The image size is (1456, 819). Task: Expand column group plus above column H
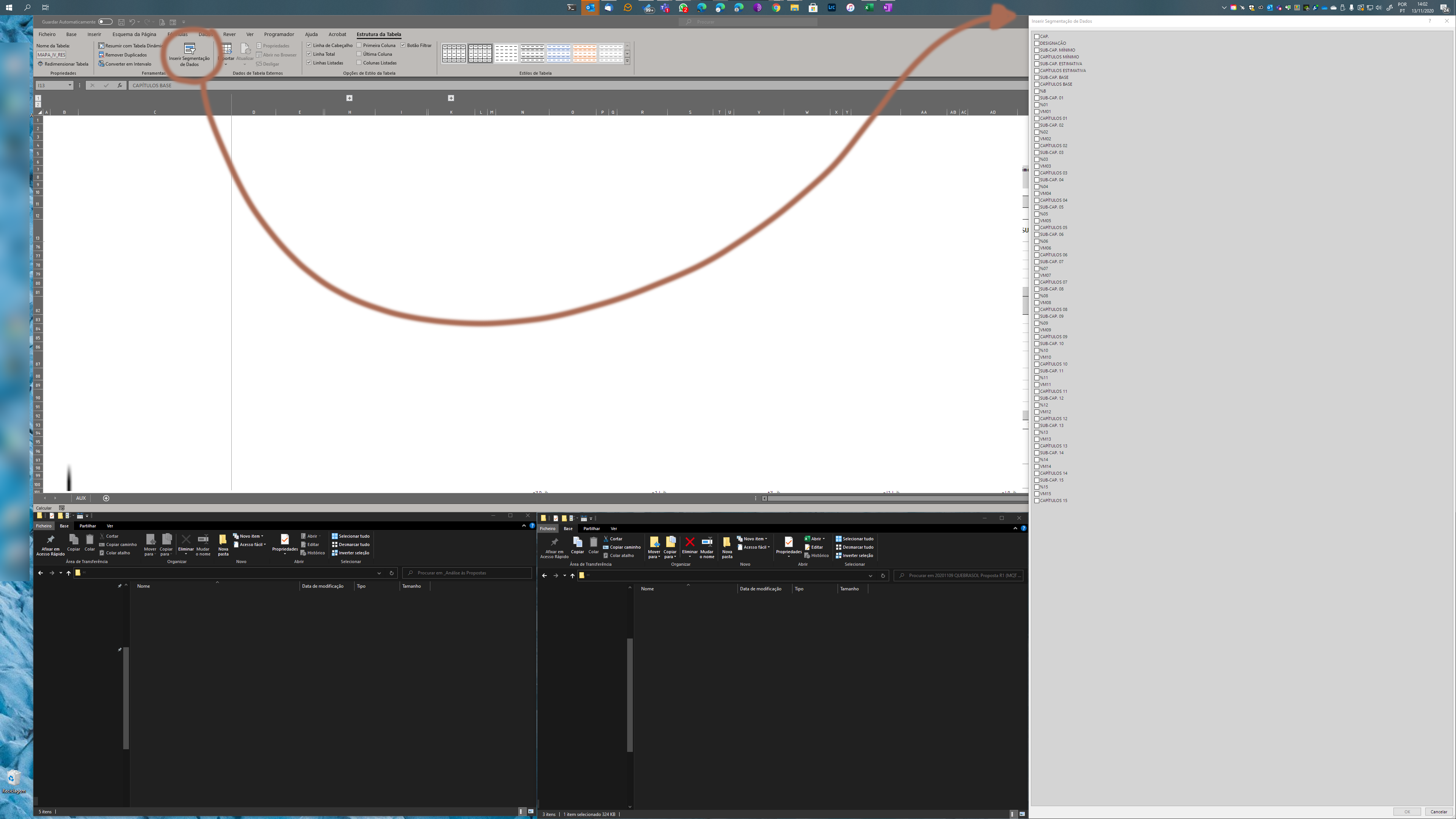pyautogui.click(x=349, y=98)
